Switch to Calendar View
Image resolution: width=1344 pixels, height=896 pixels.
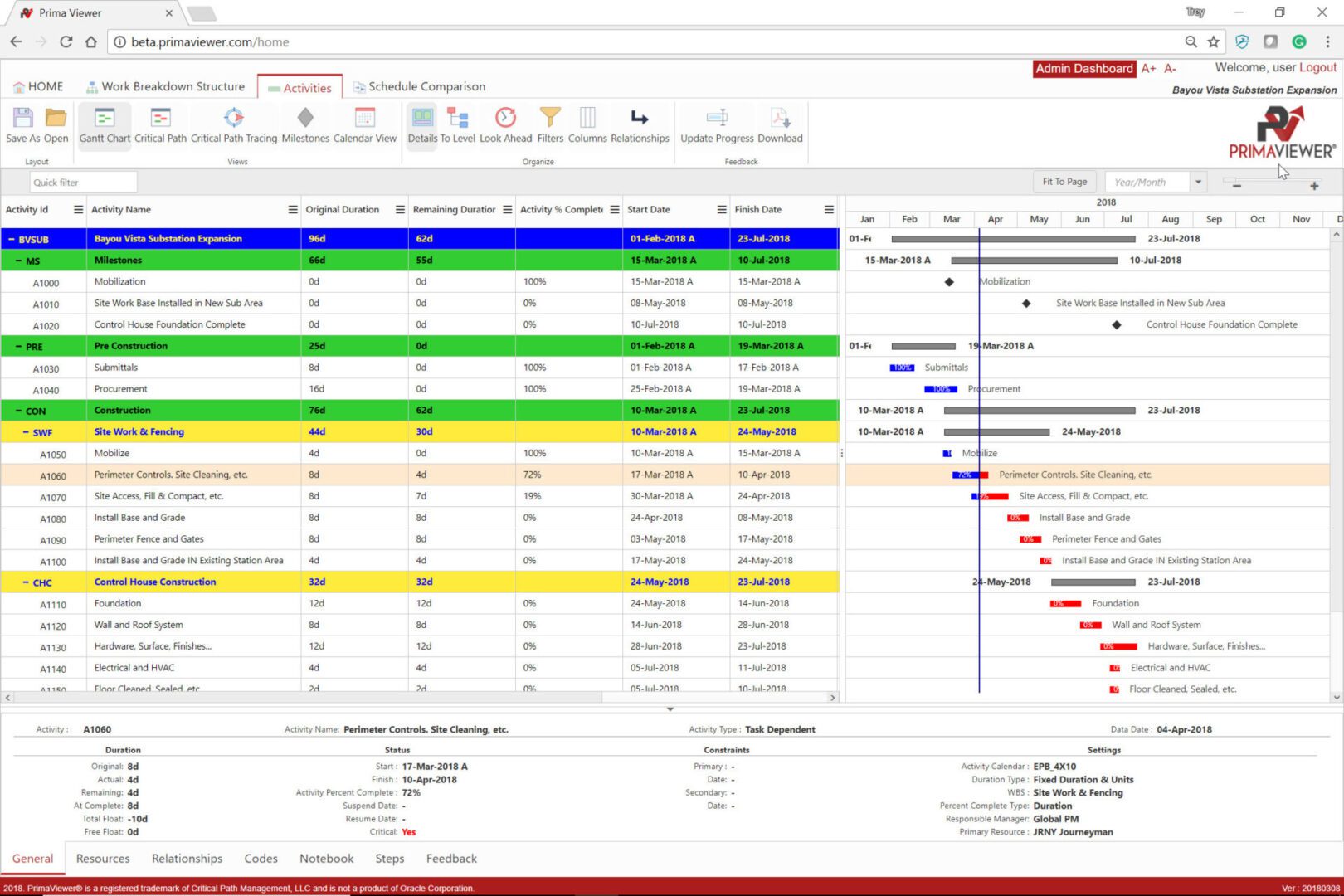click(x=365, y=118)
